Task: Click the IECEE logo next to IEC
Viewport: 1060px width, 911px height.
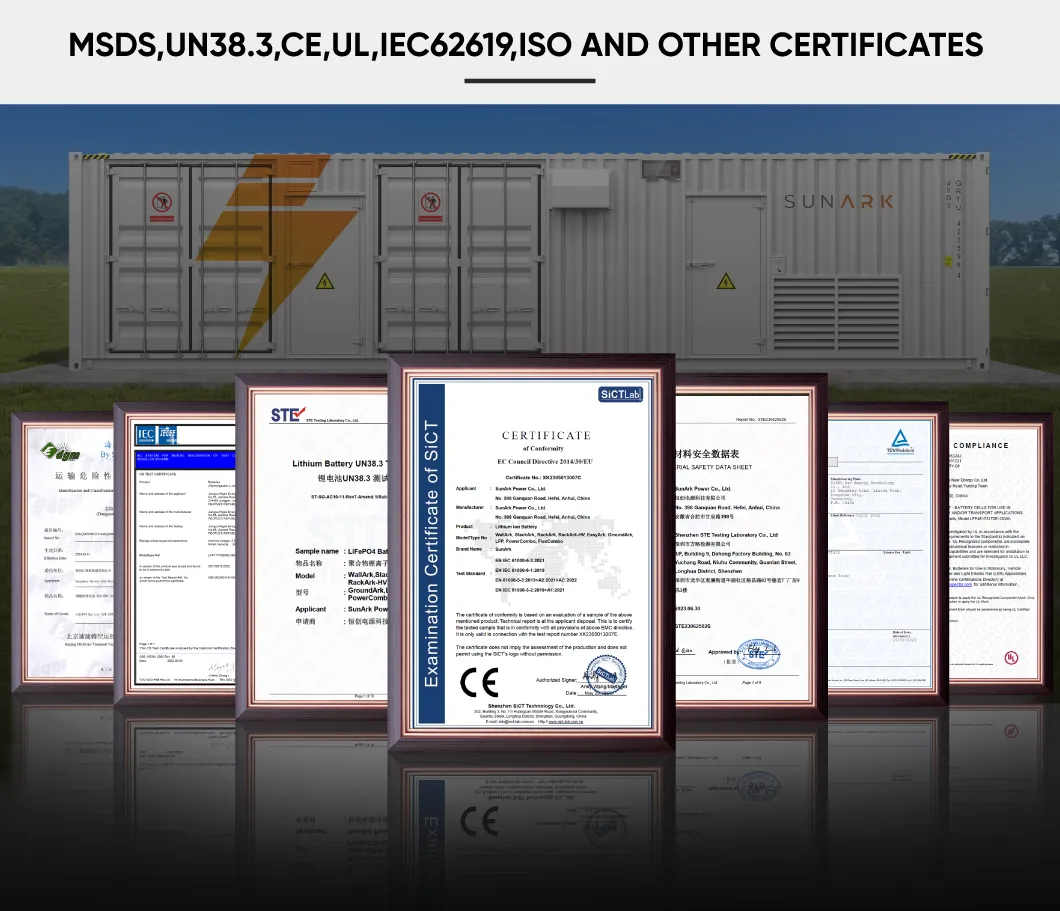Action: pos(167,435)
